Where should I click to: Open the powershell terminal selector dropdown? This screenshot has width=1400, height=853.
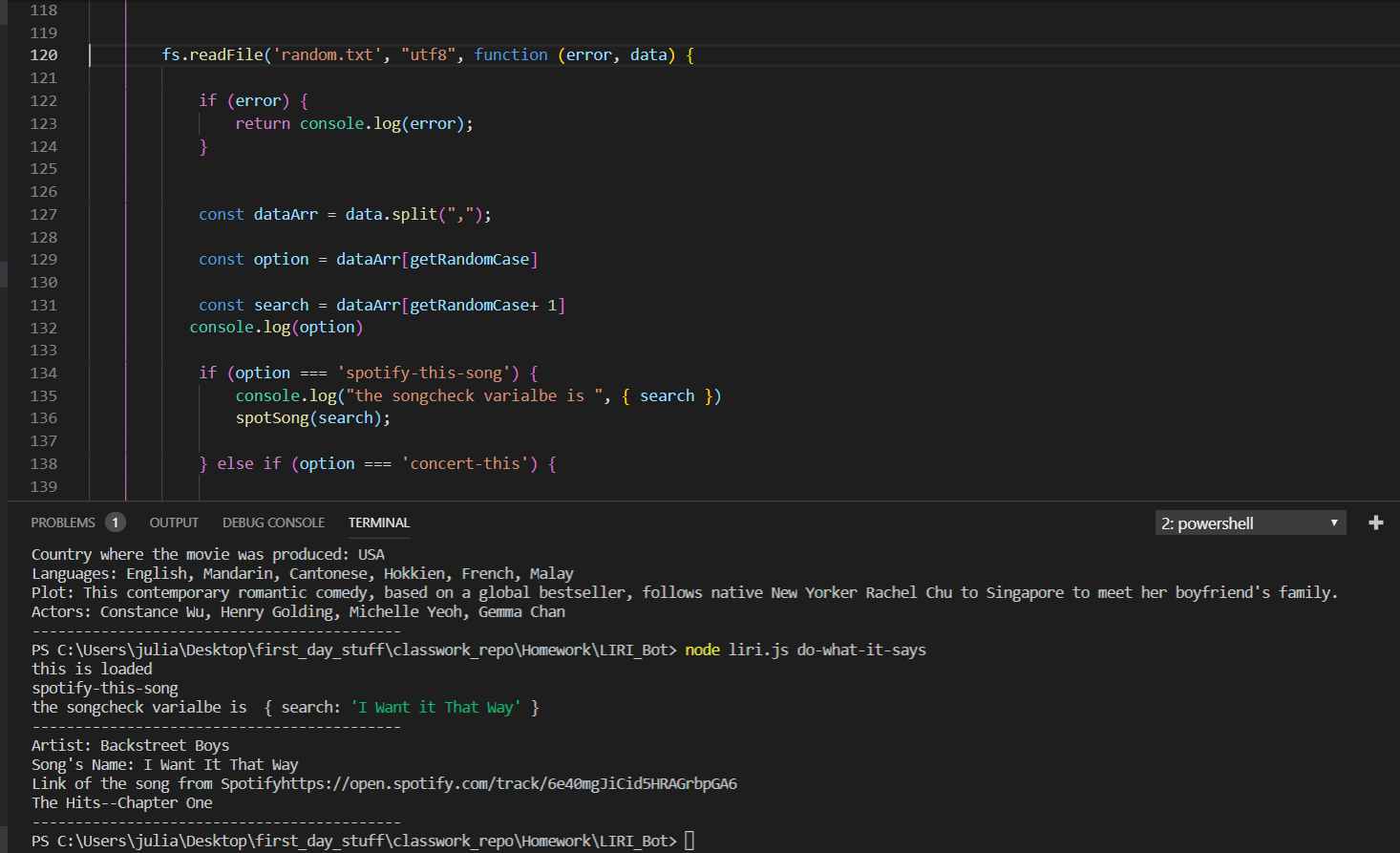pos(1250,522)
